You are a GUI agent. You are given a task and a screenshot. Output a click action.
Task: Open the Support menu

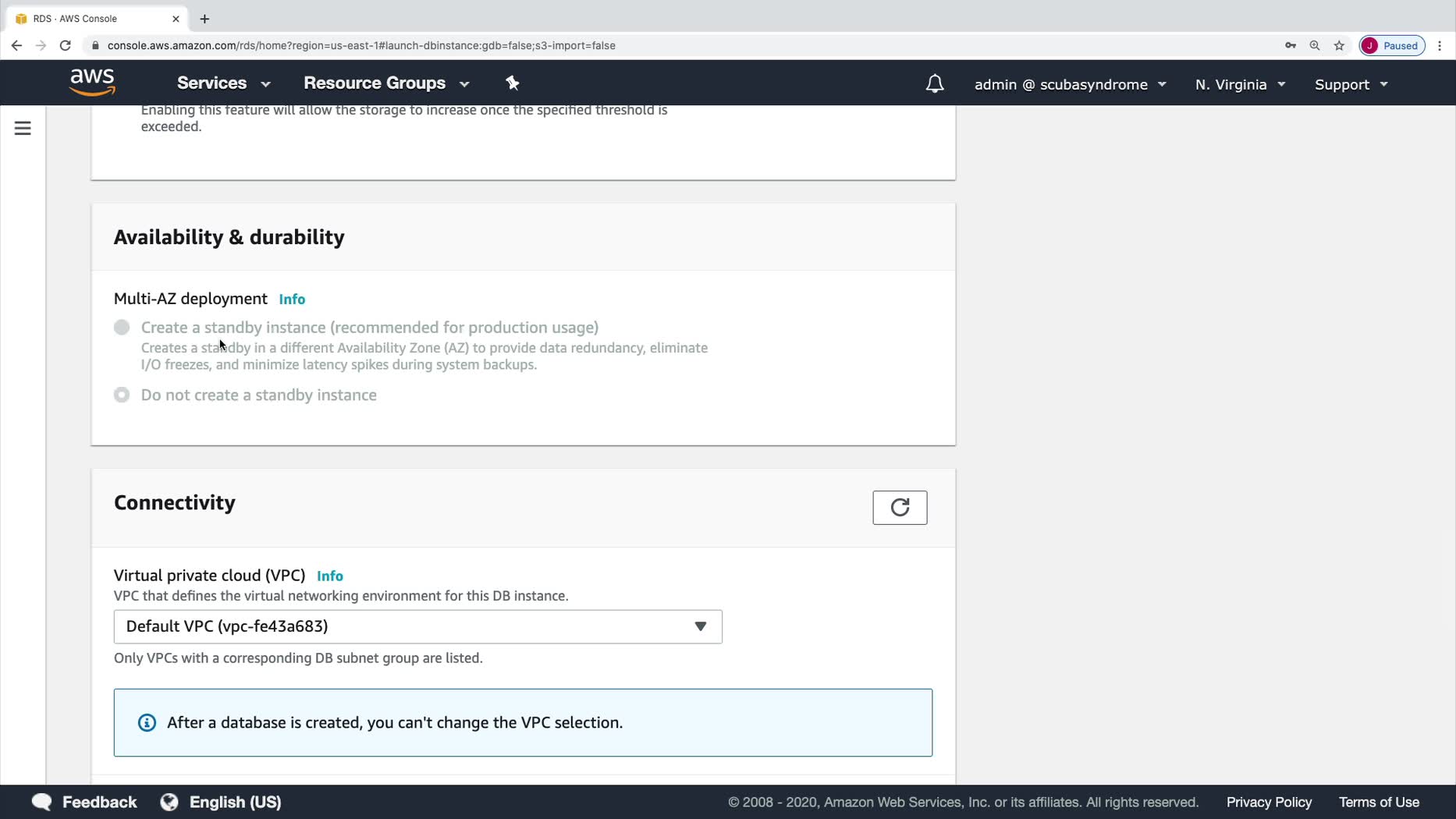pyautogui.click(x=1351, y=84)
